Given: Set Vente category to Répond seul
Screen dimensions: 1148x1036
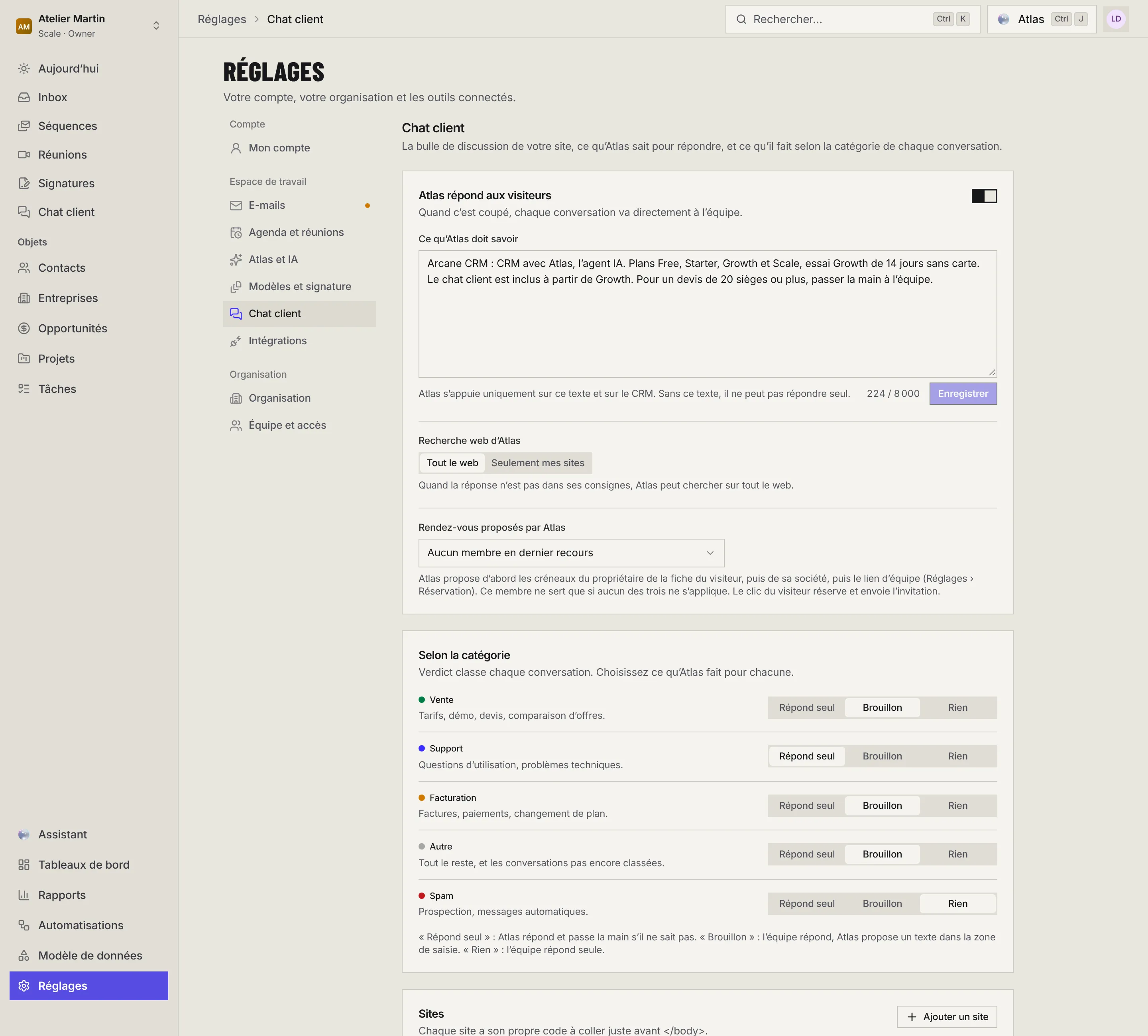Looking at the screenshot, I should click(x=806, y=708).
